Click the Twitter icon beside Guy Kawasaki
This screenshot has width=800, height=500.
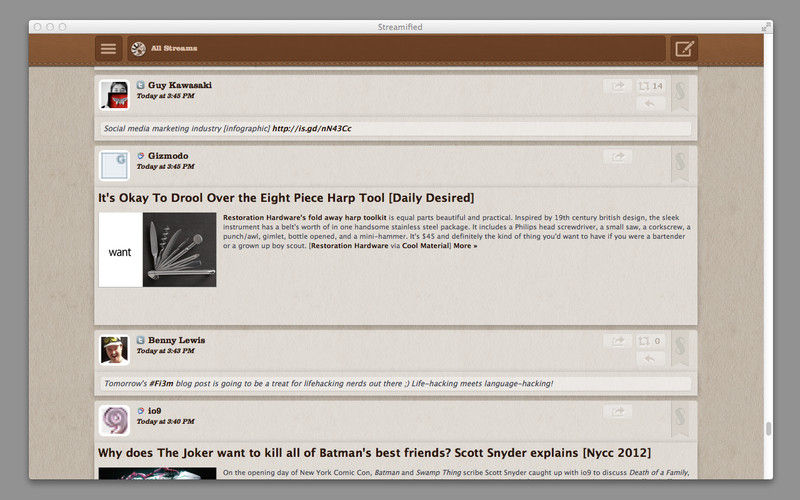(140, 85)
